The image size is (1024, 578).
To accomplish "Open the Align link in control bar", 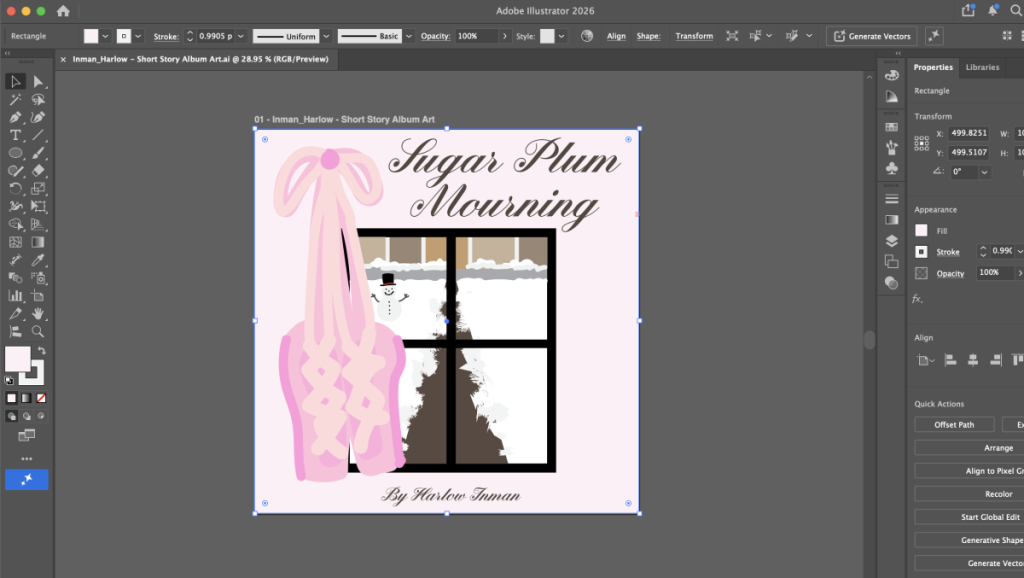I will pos(616,36).
